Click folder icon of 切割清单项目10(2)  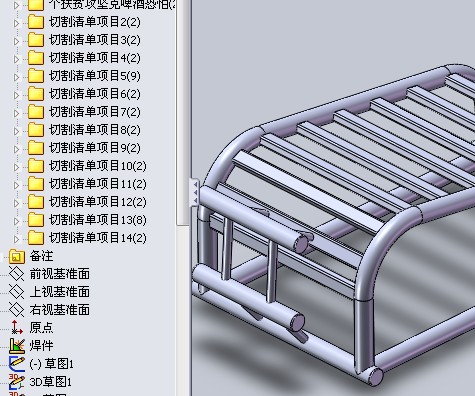[36, 166]
